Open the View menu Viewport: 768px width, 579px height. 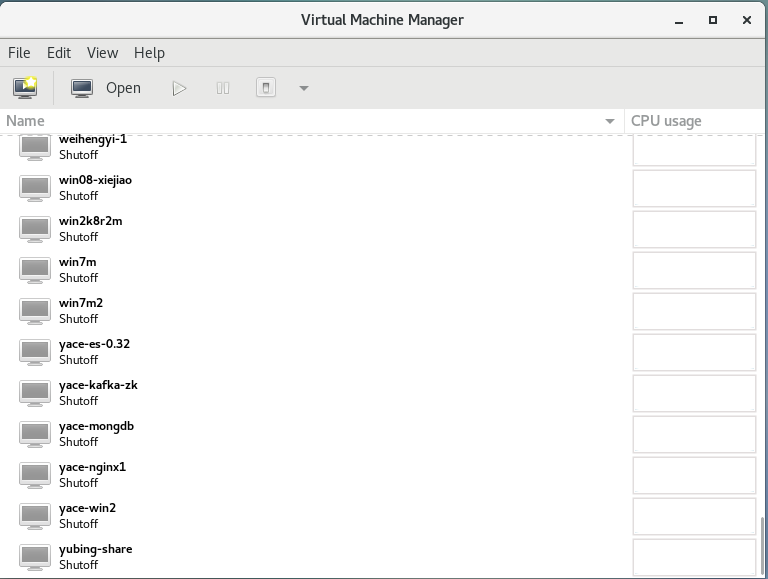coord(102,52)
